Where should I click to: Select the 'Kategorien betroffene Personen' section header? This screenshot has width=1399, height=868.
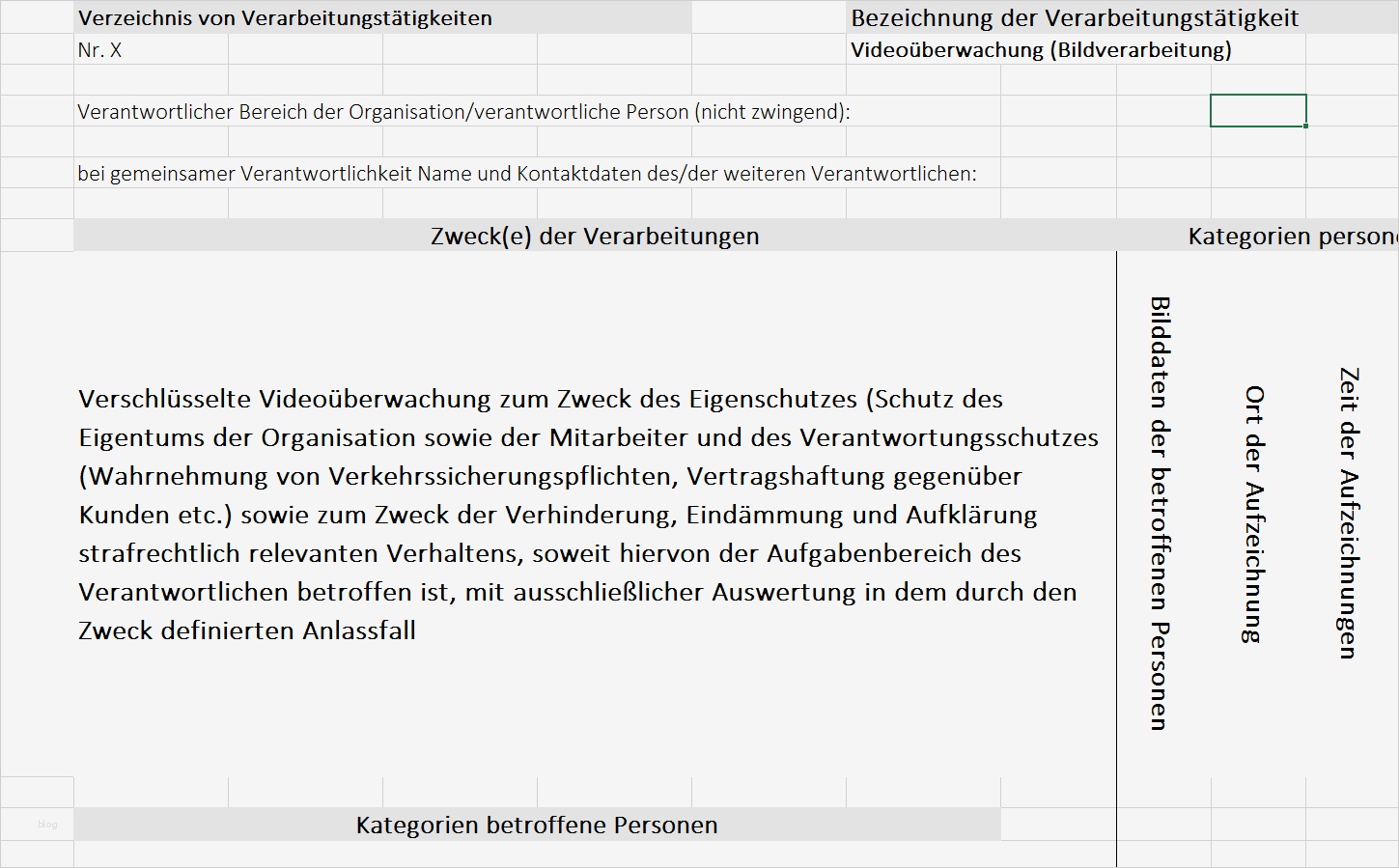537,825
